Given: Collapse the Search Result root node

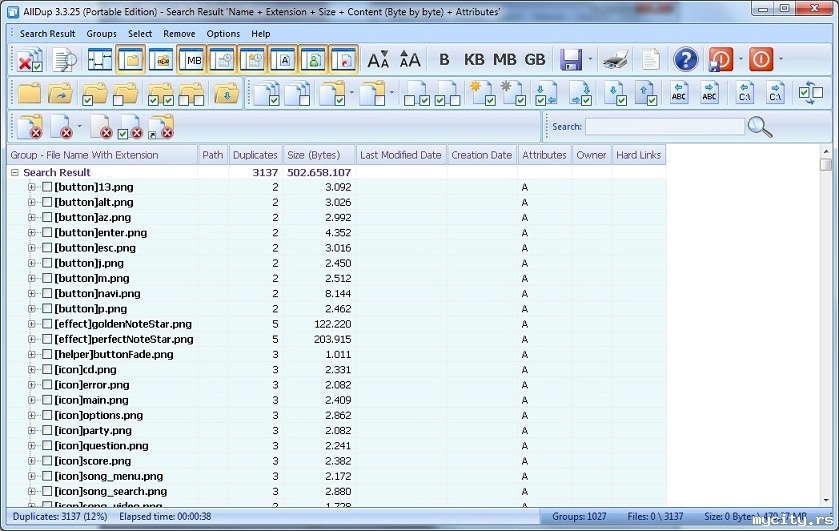Looking at the screenshot, I should pyautogui.click(x=15, y=172).
